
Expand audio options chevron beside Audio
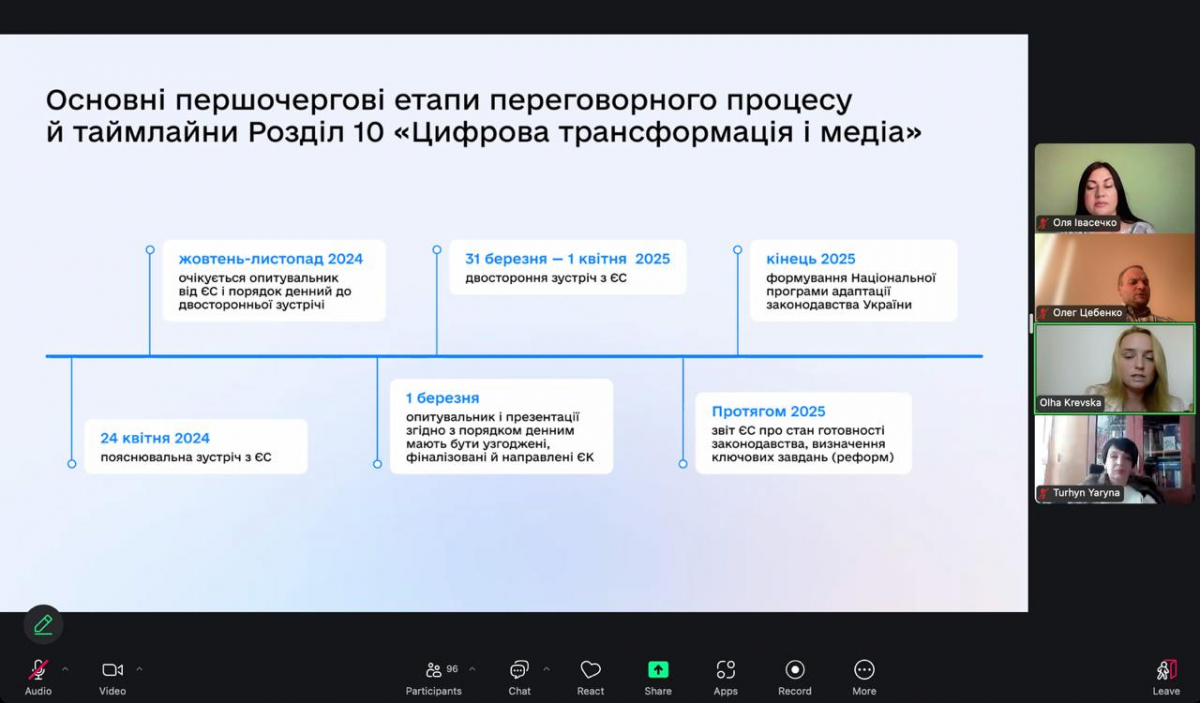click(x=66, y=669)
